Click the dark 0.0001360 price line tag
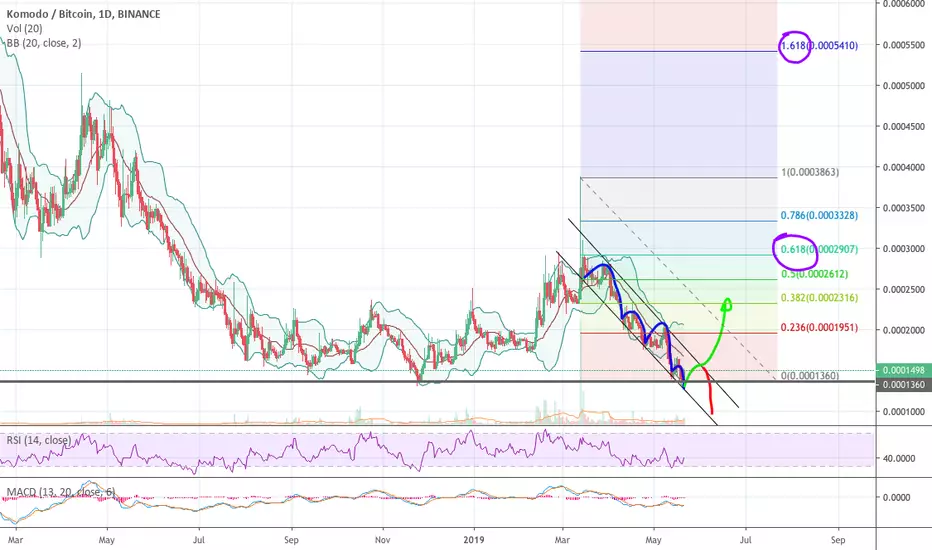Image resolution: width=932 pixels, height=550 pixels. [904, 385]
